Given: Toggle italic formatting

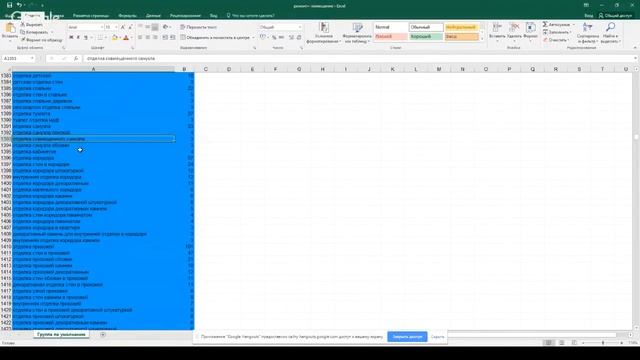Looking at the screenshot, I should coord(78,38).
